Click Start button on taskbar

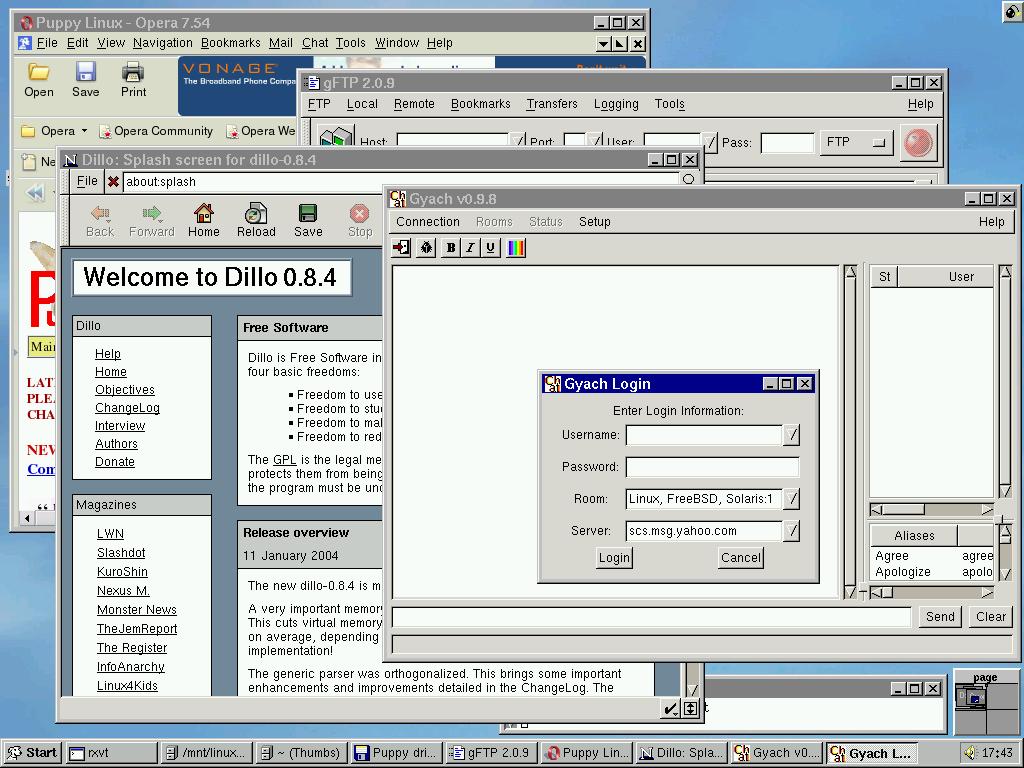click(32, 752)
